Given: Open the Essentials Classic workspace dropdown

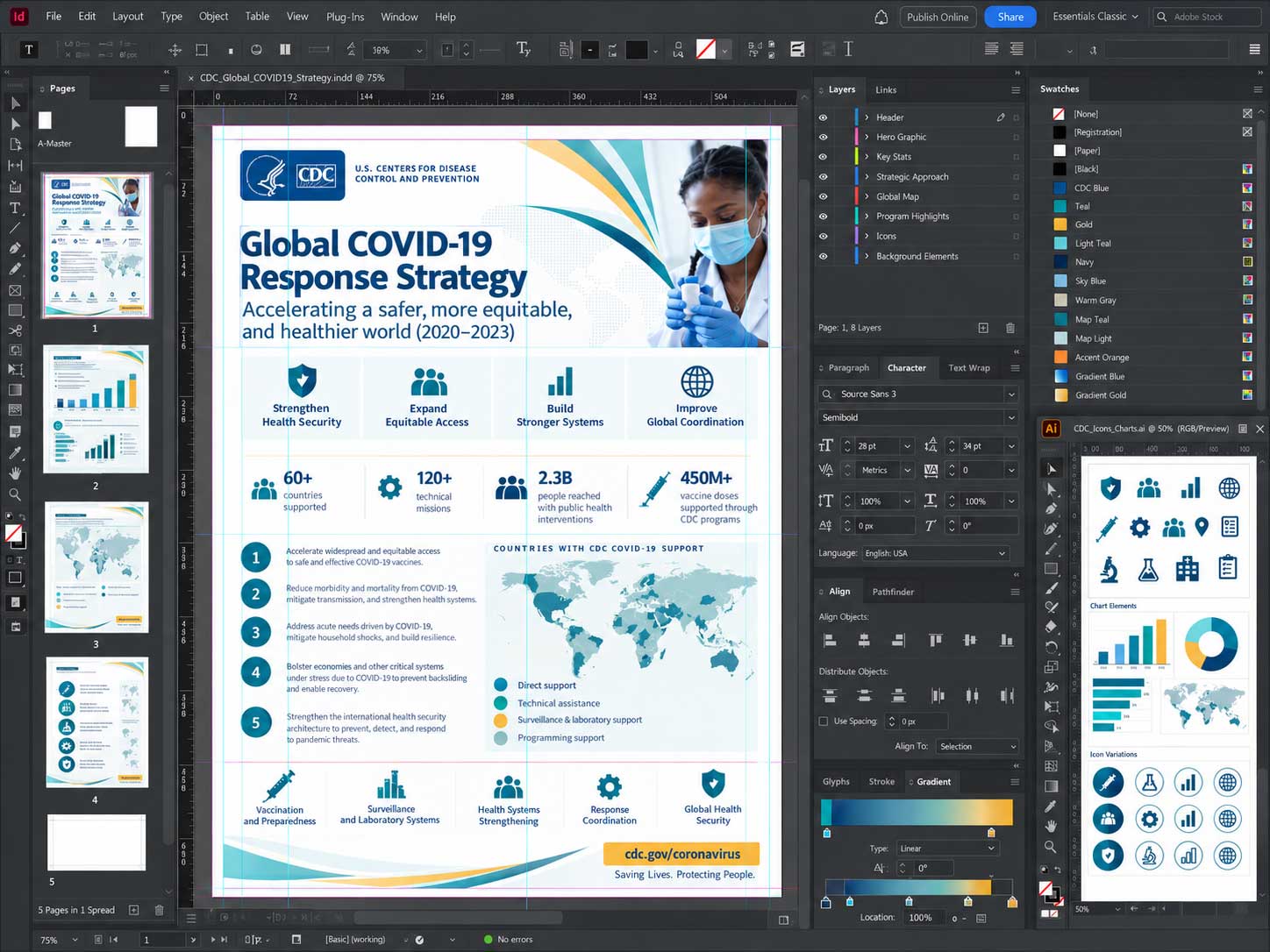Looking at the screenshot, I should tap(1095, 17).
